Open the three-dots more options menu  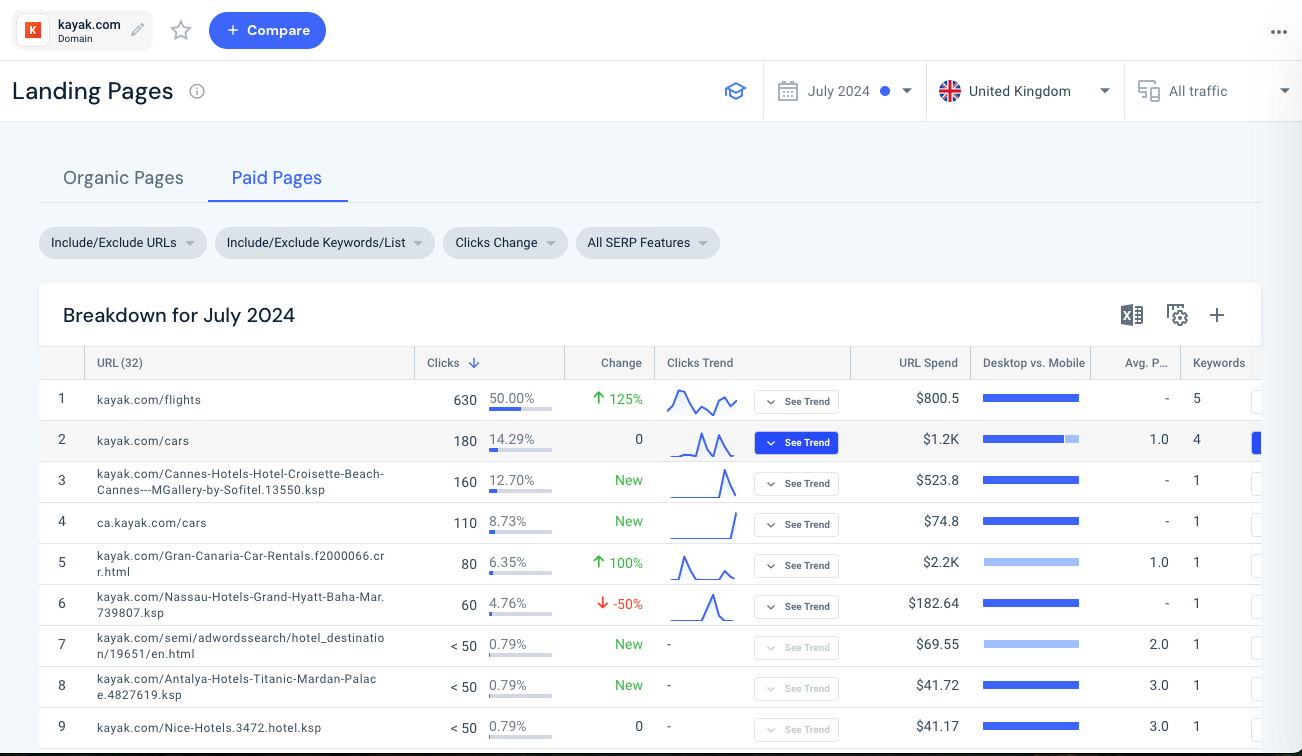pos(1278,32)
